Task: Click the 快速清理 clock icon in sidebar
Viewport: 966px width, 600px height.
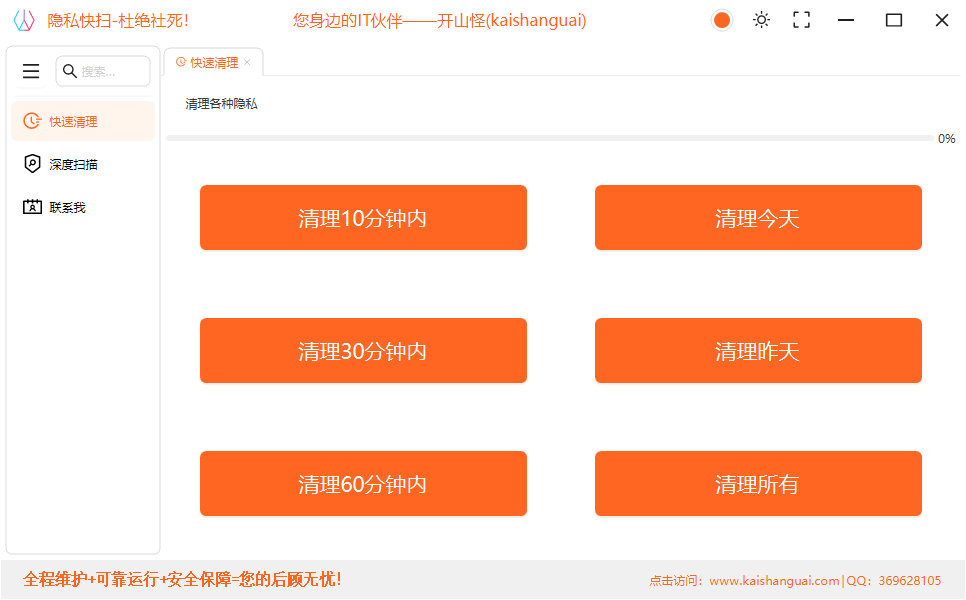Action: point(32,121)
